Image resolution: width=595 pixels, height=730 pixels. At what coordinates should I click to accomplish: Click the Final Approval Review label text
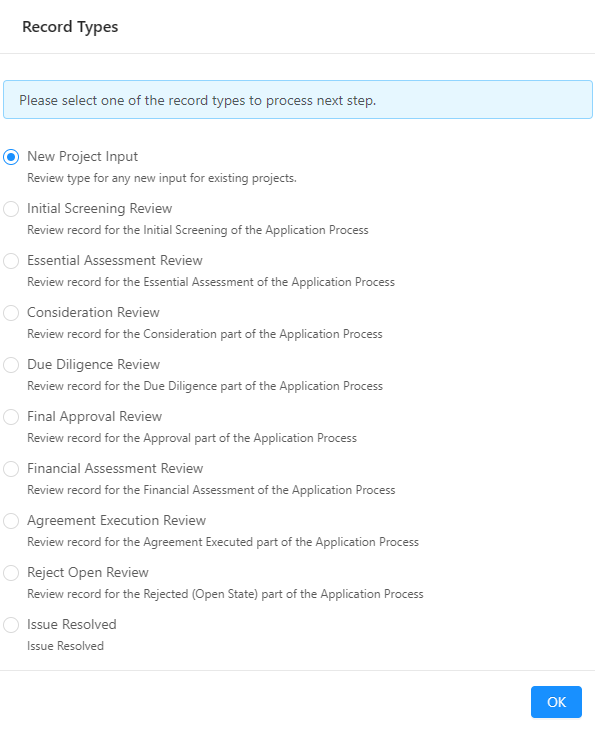[95, 416]
